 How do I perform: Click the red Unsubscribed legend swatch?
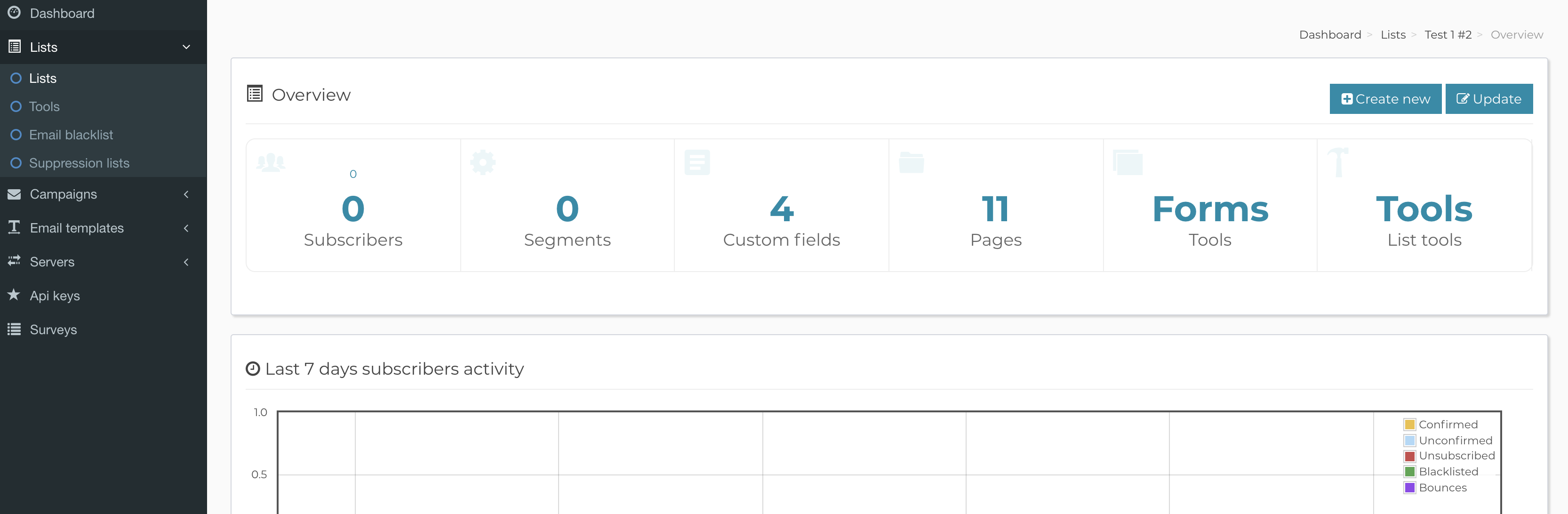[x=1410, y=456]
